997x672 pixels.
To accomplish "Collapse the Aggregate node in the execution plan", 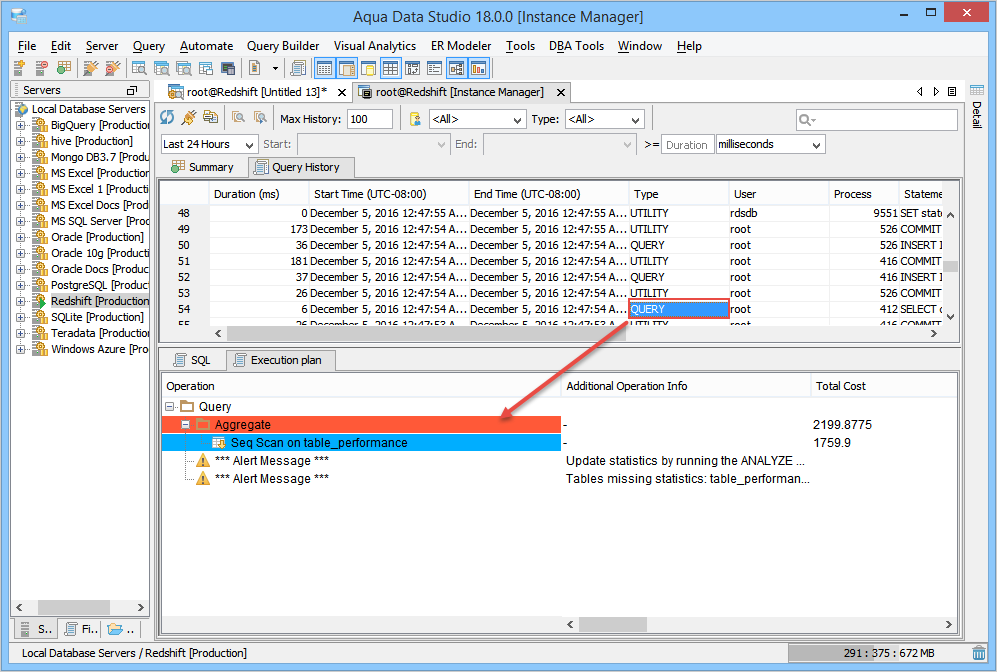I will (186, 424).
